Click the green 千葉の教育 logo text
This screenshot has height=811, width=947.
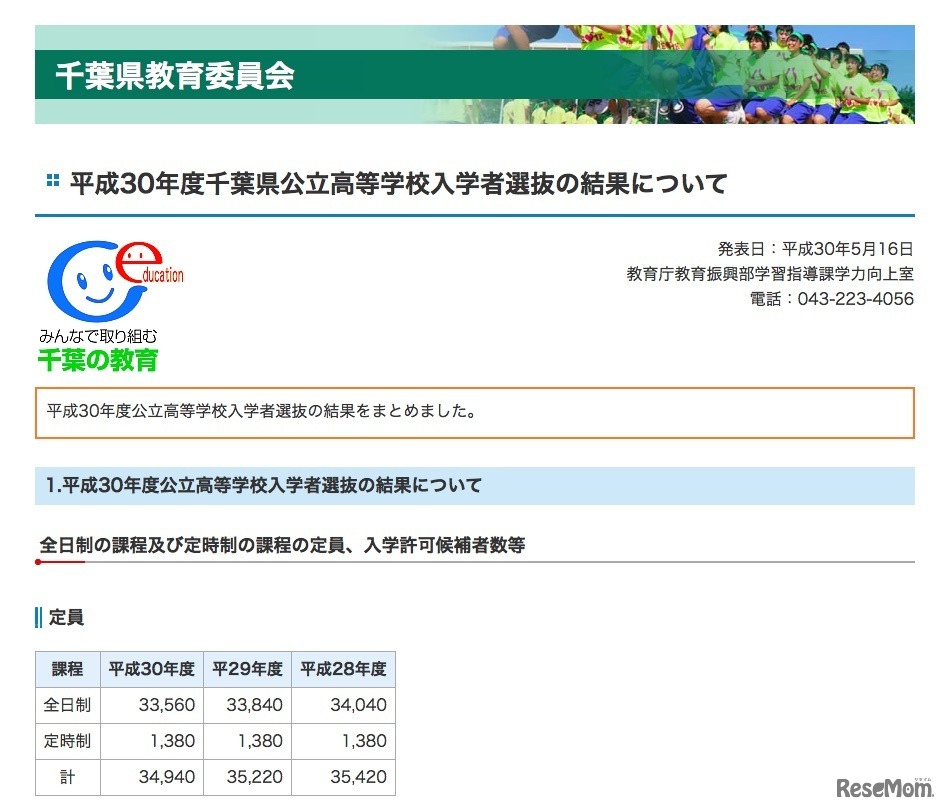pyautogui.click(x=97, y=361)
